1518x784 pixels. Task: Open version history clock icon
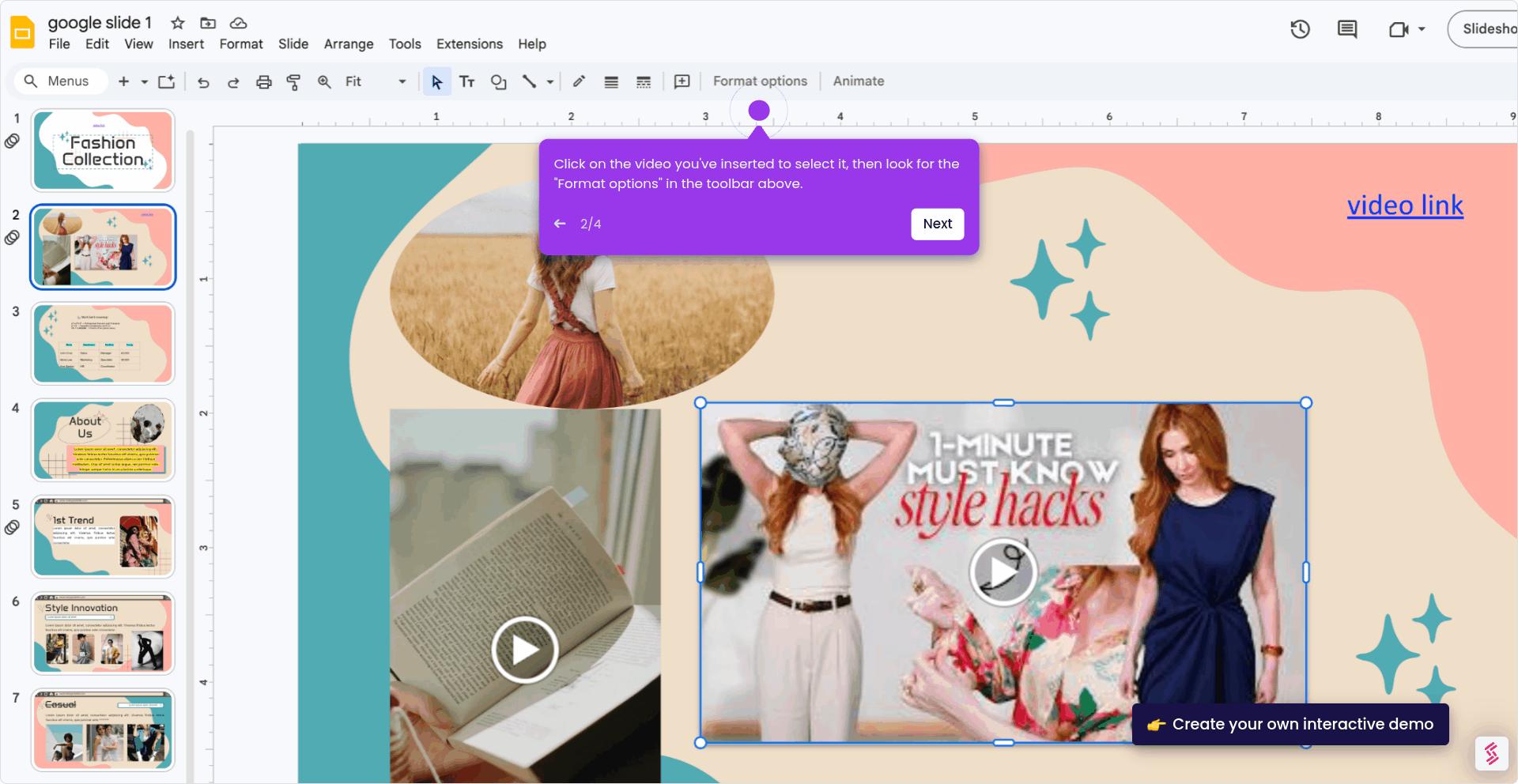(x=1300, y=30)
